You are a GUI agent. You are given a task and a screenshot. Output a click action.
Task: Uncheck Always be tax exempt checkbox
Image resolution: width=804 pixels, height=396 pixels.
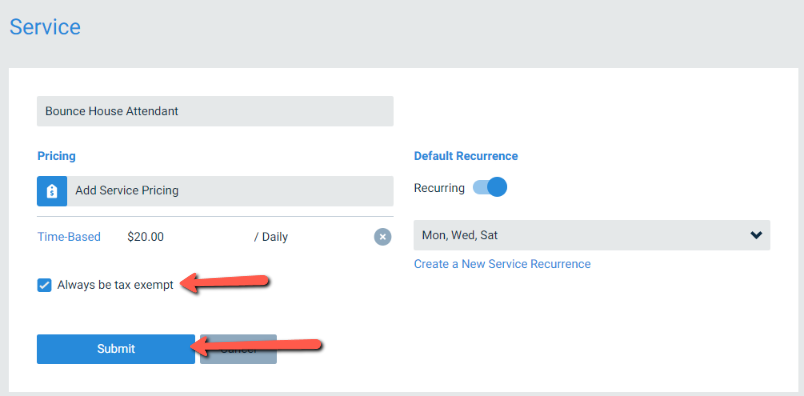click(45, 285)
